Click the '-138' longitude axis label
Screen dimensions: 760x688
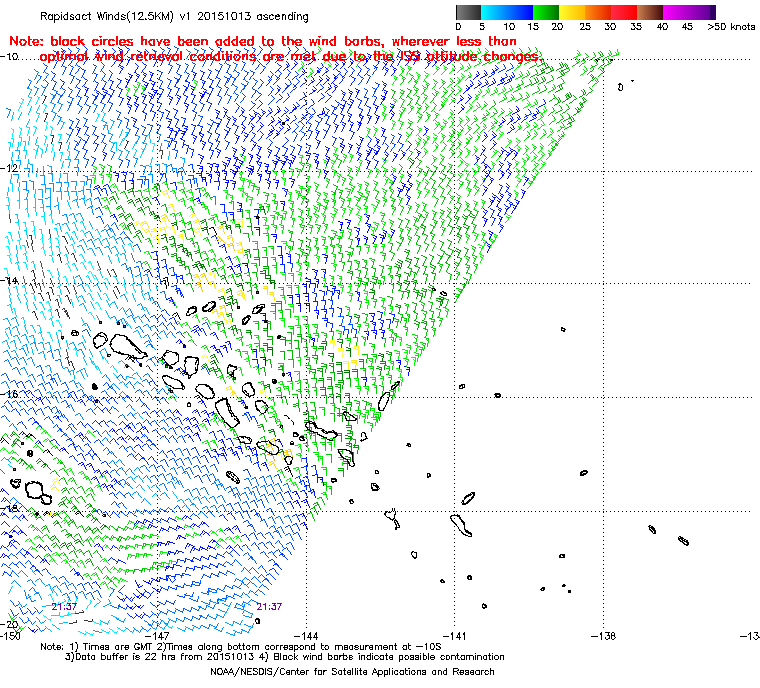(603, 636)
